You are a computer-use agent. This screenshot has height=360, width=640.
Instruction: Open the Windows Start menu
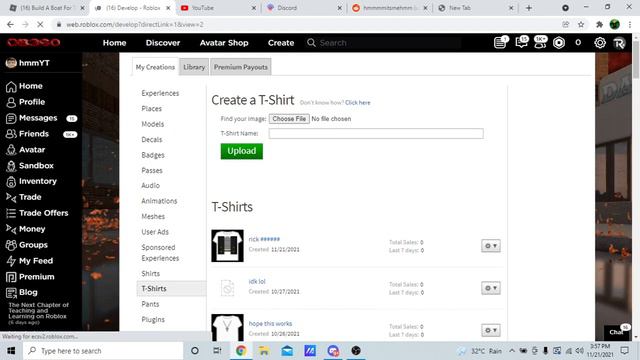click(11, 351)
